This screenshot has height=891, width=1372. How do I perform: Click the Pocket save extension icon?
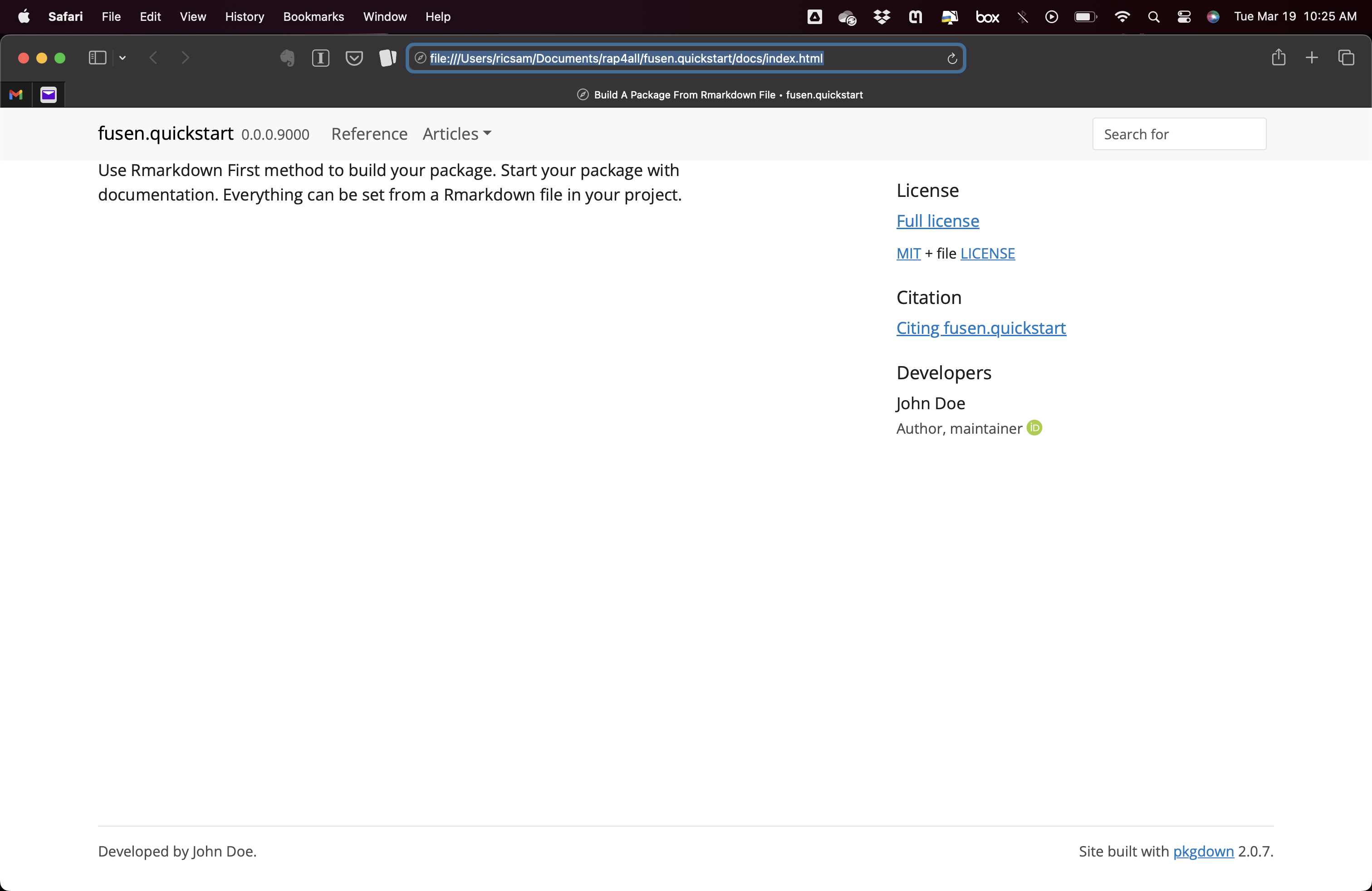354,58
